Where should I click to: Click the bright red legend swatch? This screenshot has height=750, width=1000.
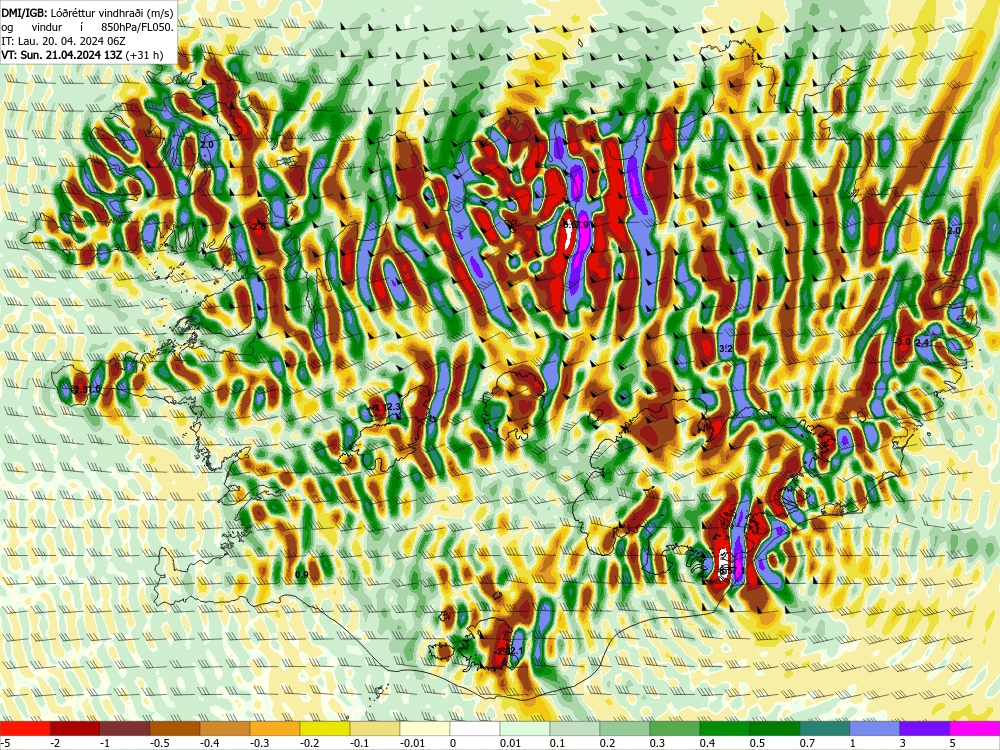(25, 728)
